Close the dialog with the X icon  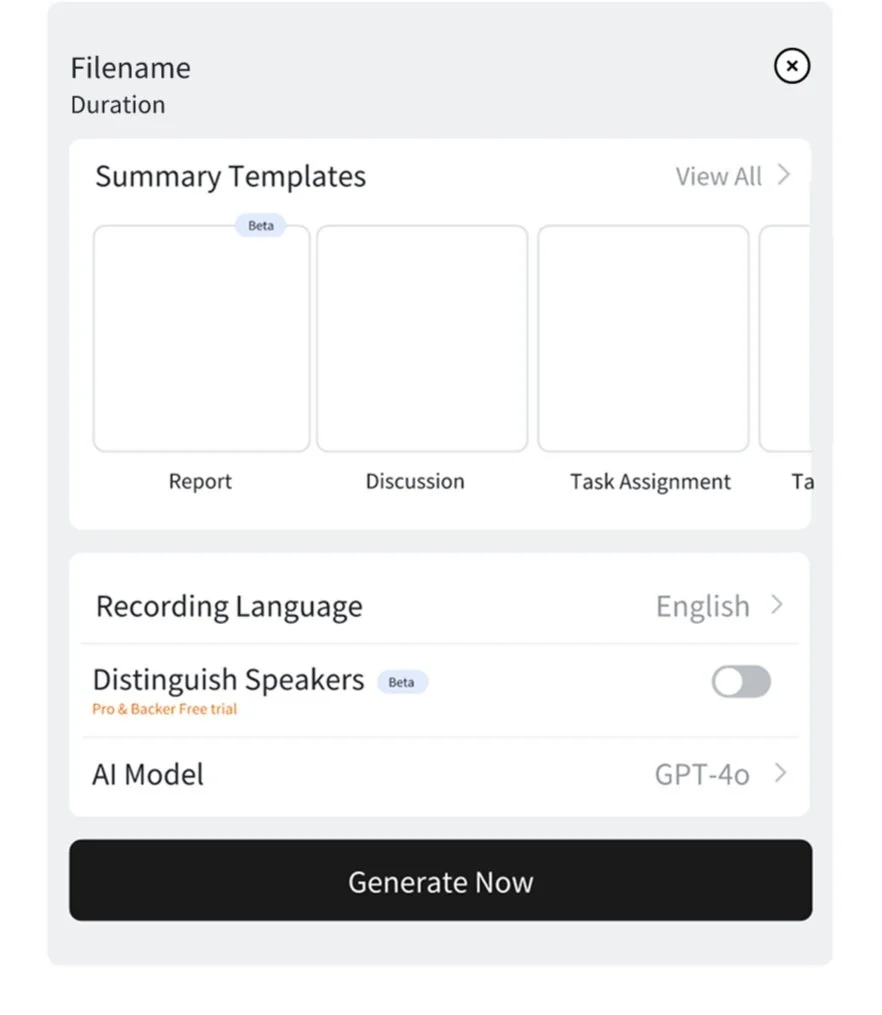[x=791, y=65]
